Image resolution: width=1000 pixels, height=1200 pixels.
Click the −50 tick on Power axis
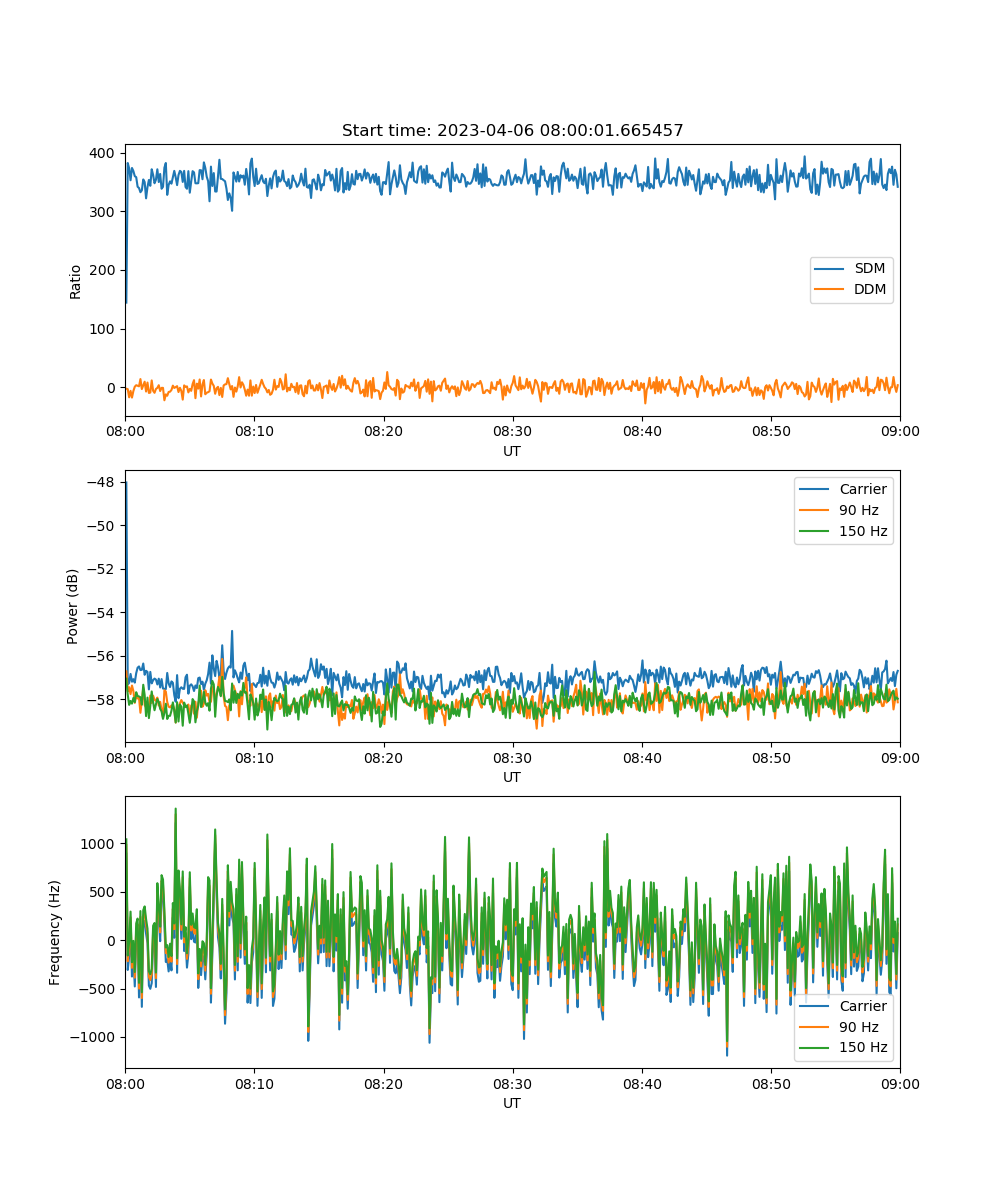tap(103, 525)
